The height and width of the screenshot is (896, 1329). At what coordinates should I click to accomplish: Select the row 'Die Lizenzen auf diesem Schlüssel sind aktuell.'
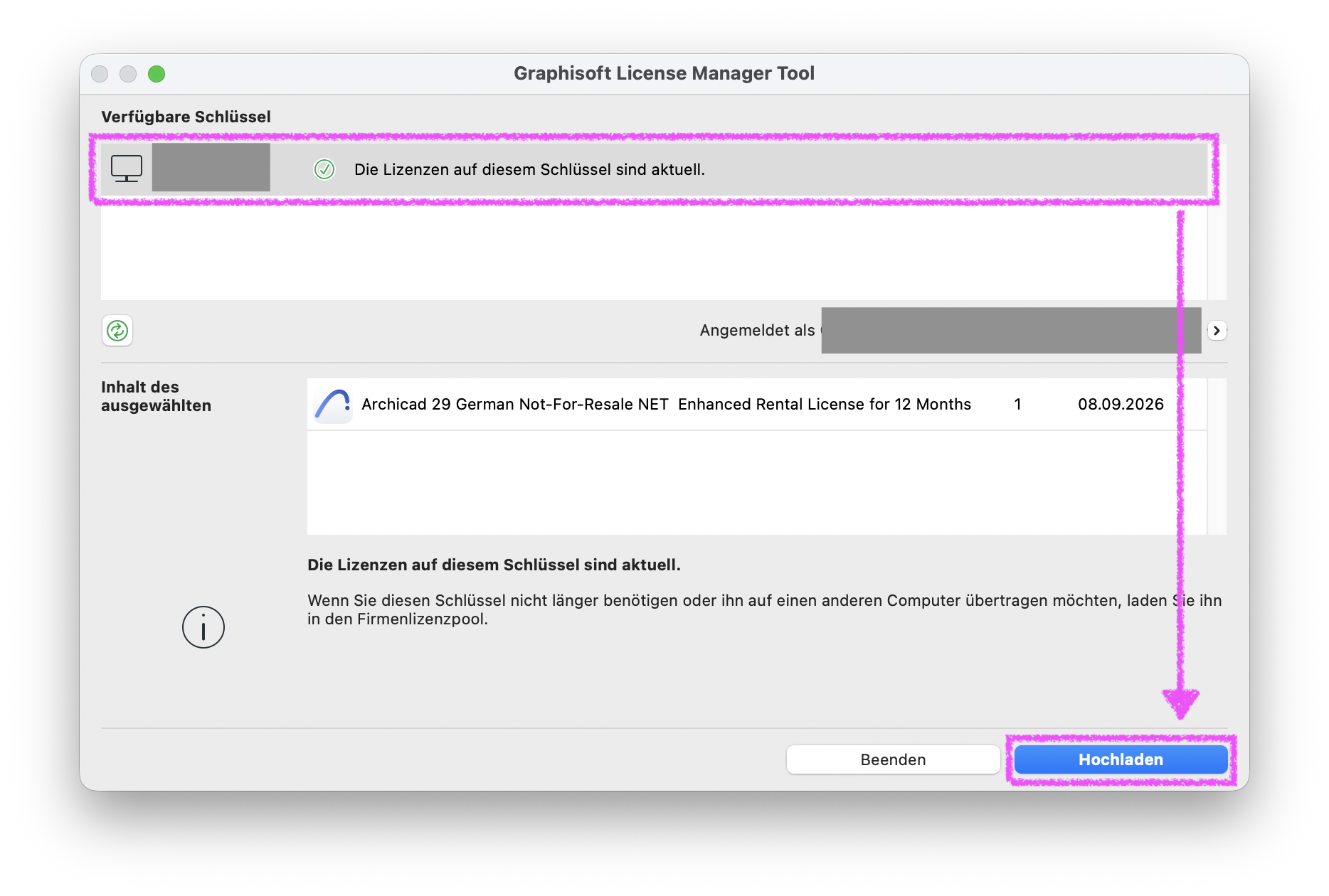[654, 169]
